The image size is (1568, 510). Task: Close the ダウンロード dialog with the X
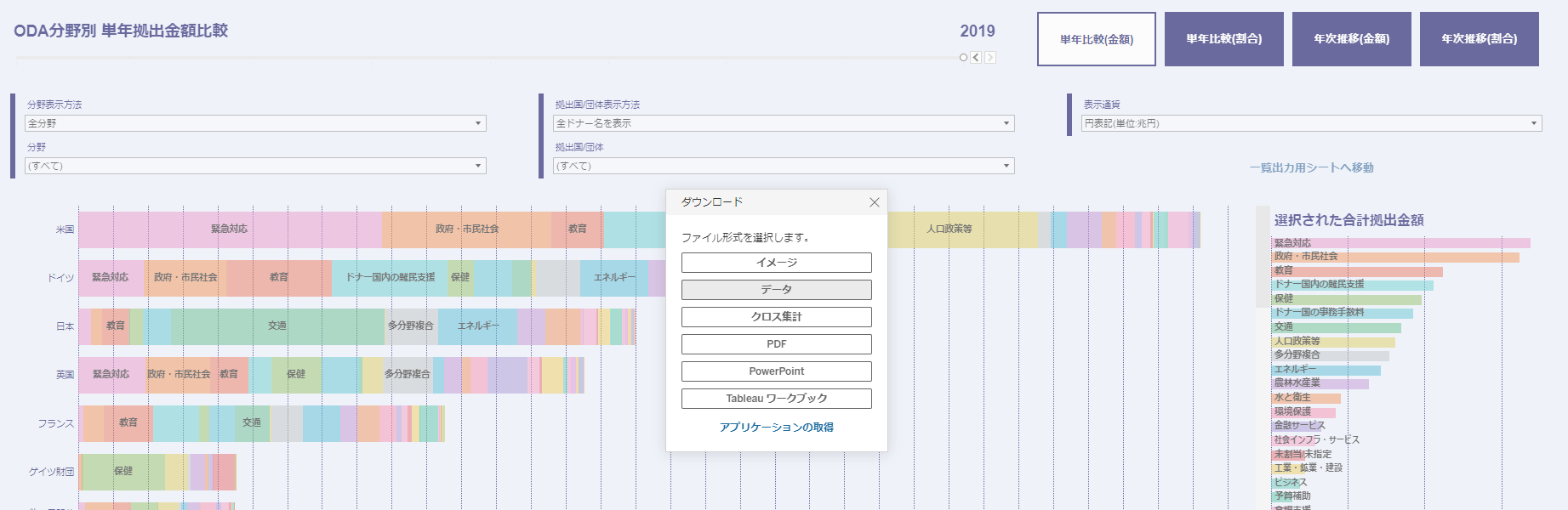point(874,202)
